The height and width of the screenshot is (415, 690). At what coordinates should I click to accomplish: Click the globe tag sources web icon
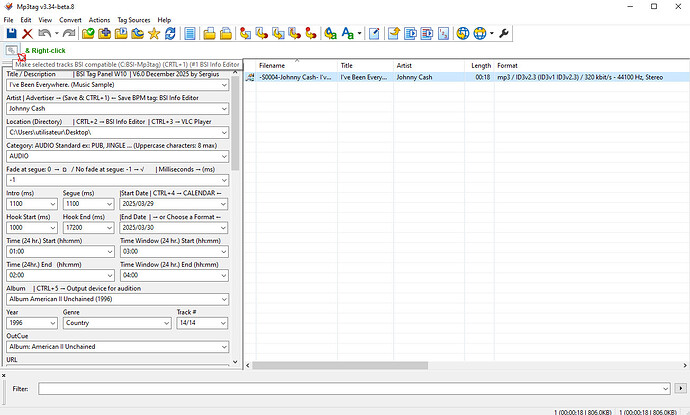480,33
